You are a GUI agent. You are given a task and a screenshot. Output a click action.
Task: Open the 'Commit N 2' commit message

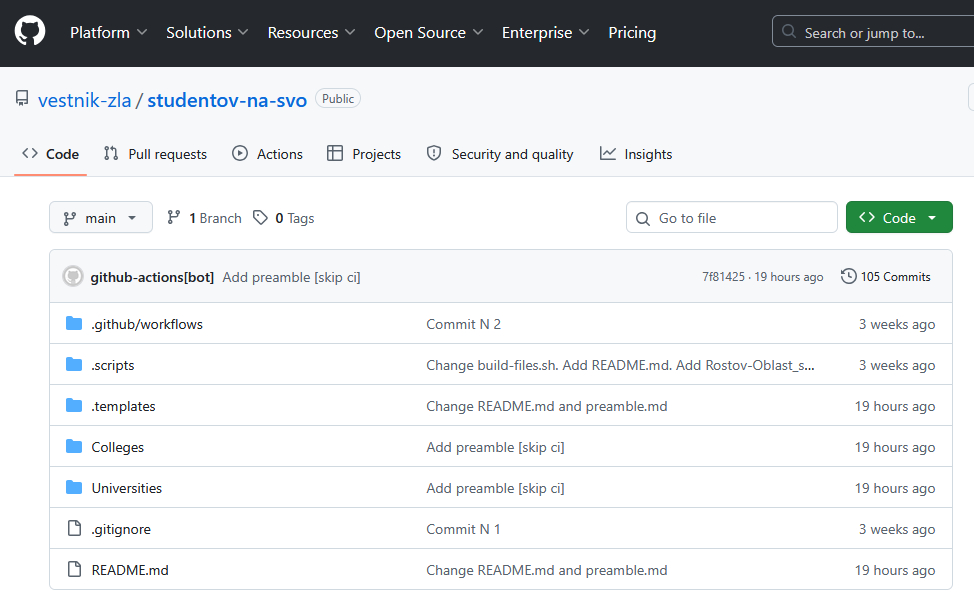(x=463, y=324)
